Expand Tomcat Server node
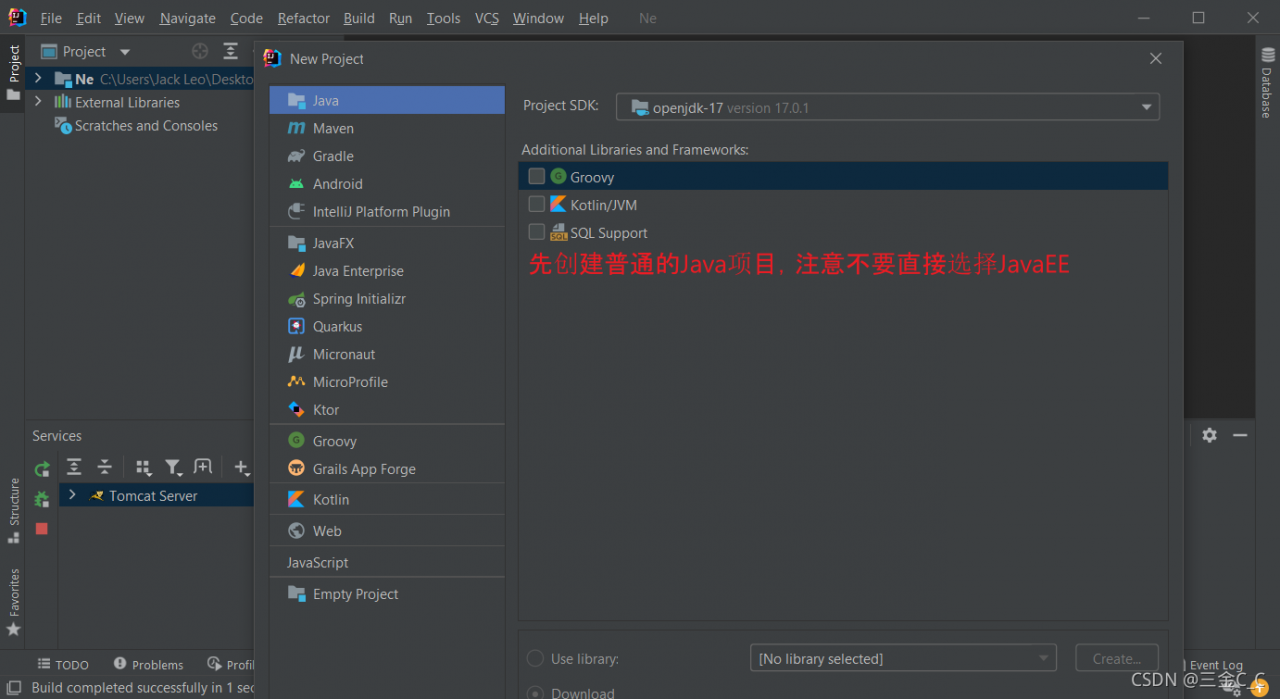Image resolution: width=1280 pixels, height=699 pixels. [72, 495]
